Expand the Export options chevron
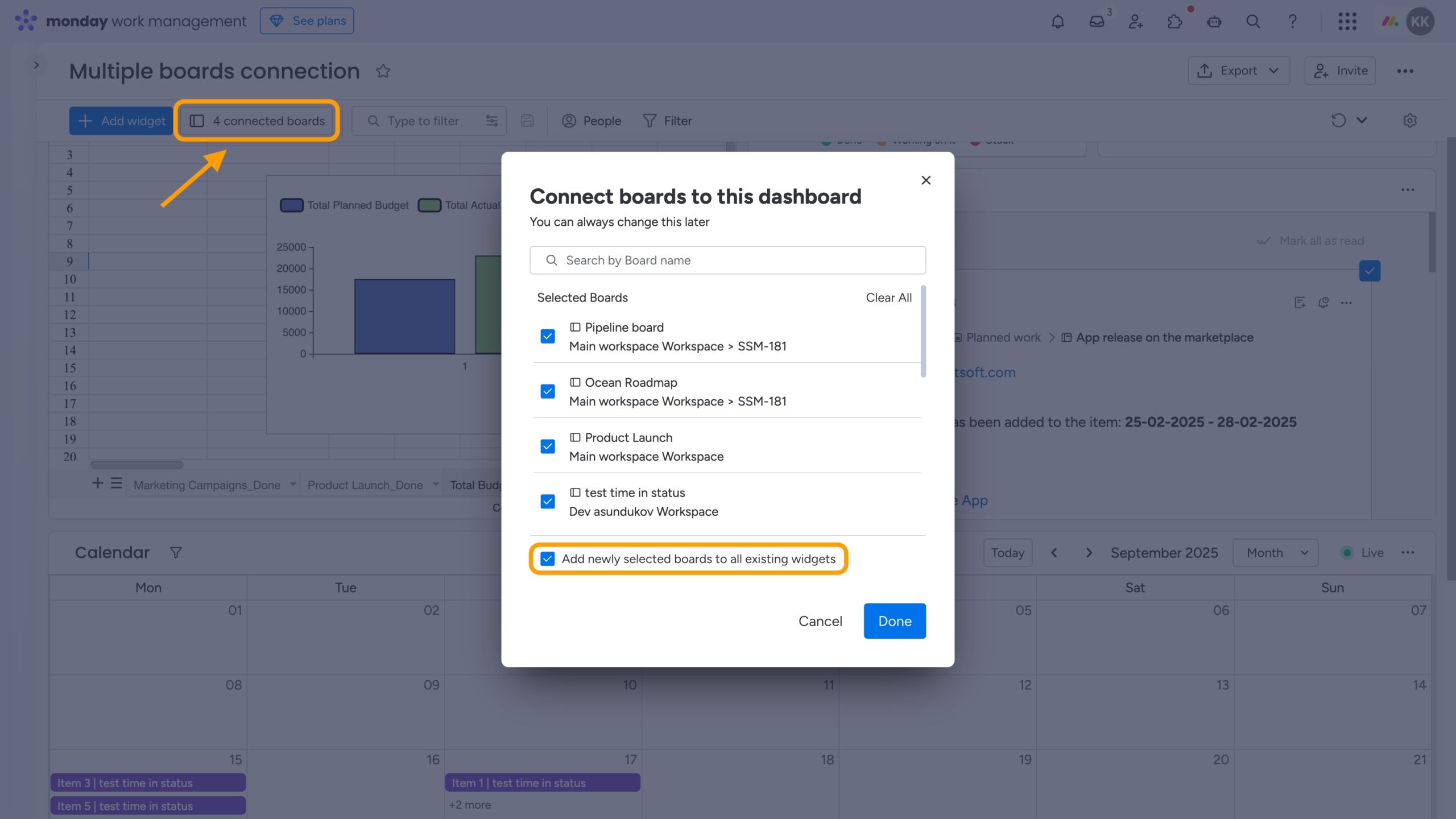Viewport: 1456px width, 819px height. coord(1275,71)
